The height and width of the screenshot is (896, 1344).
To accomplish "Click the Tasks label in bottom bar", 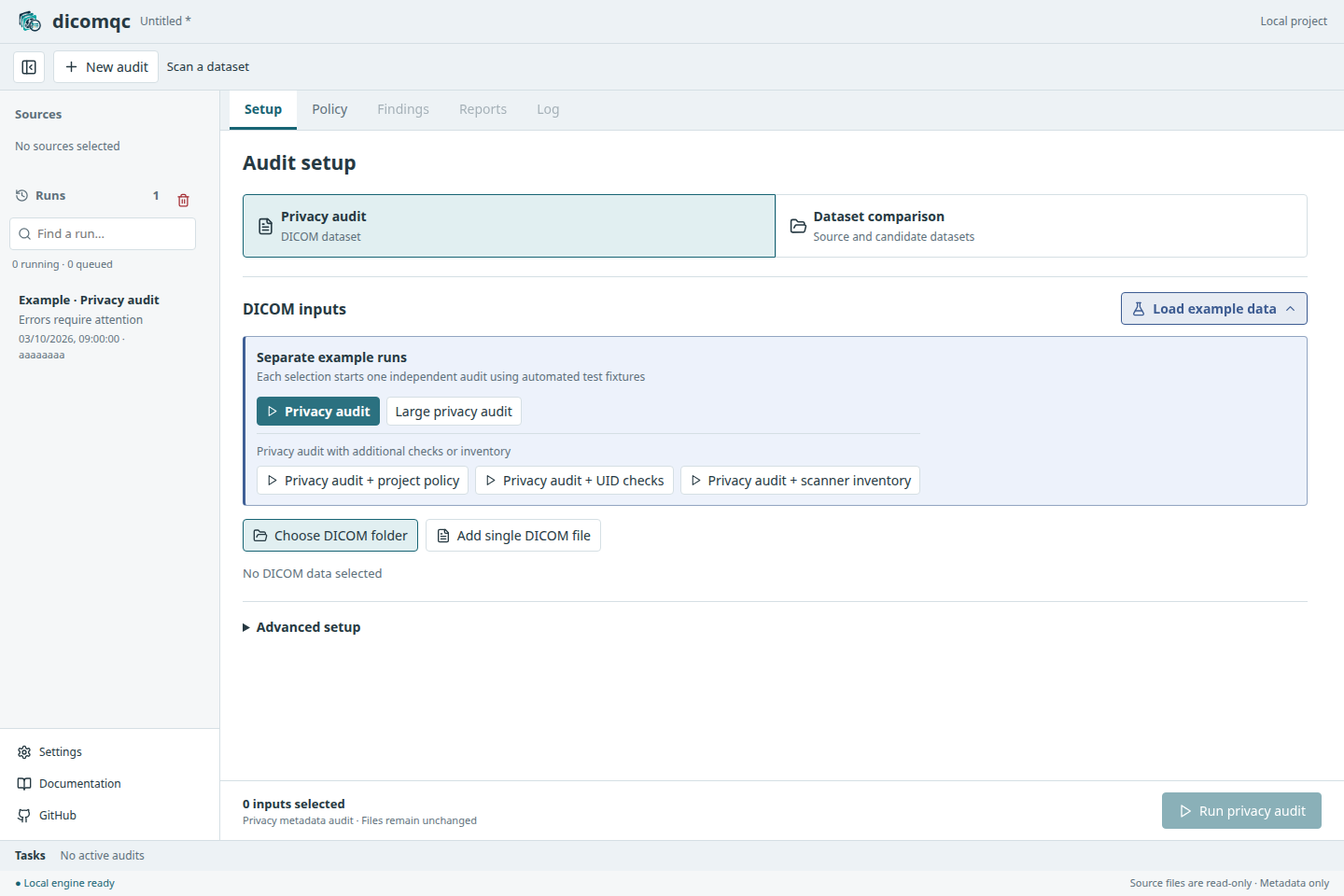I will tap(30, 856).
